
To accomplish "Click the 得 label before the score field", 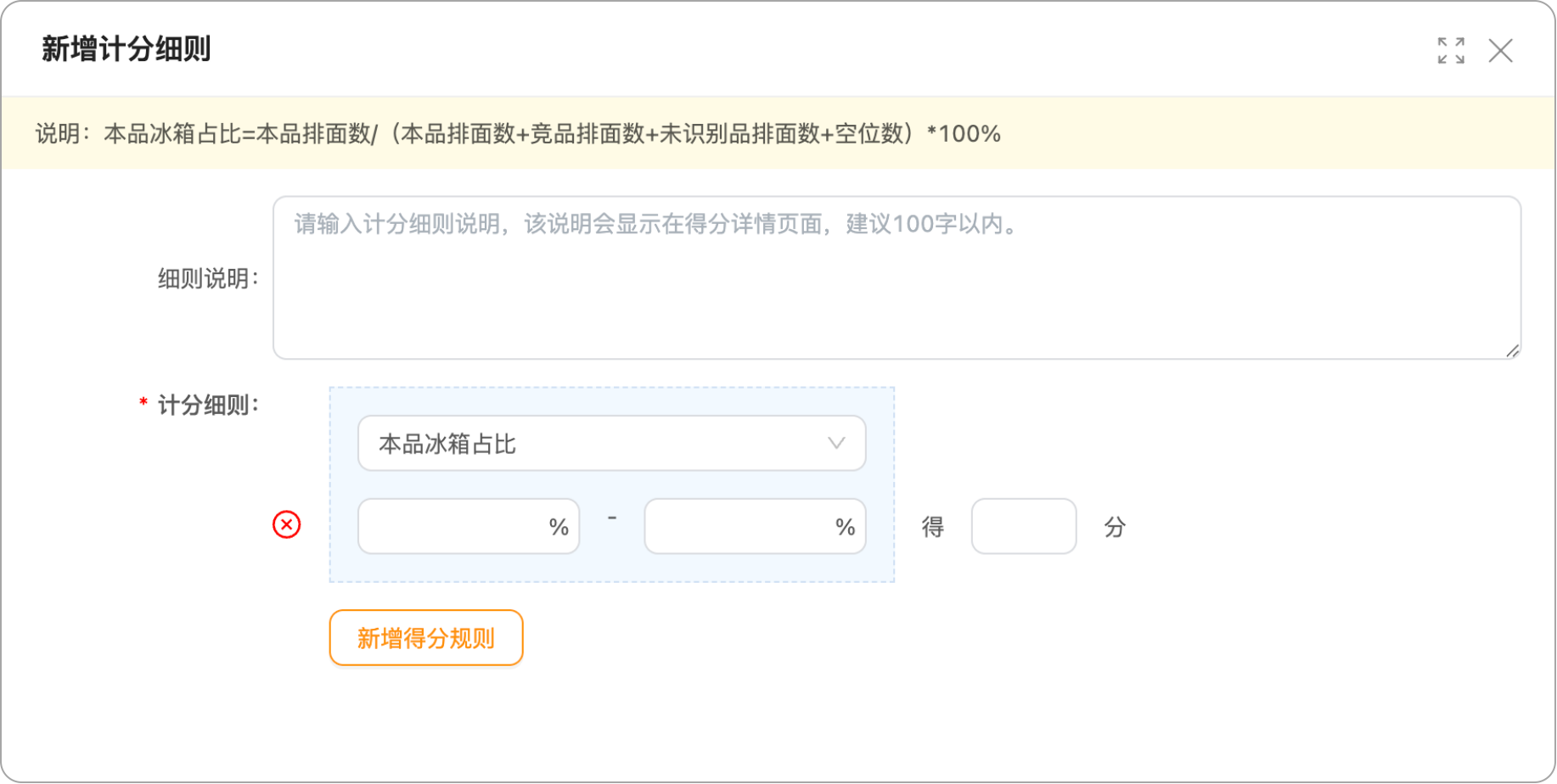I will (x=933, y=527).
